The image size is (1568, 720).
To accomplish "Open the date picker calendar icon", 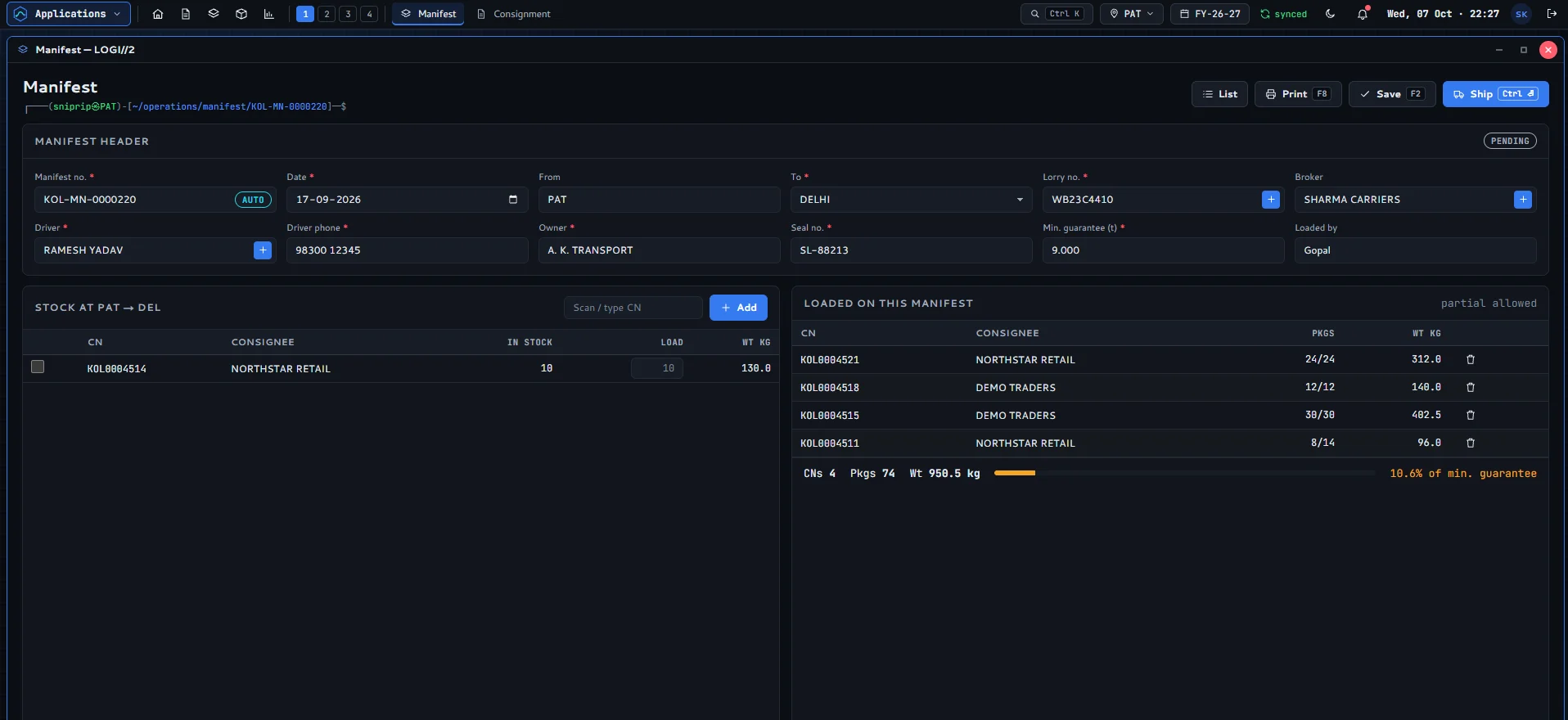I will [x=513, y=200].
